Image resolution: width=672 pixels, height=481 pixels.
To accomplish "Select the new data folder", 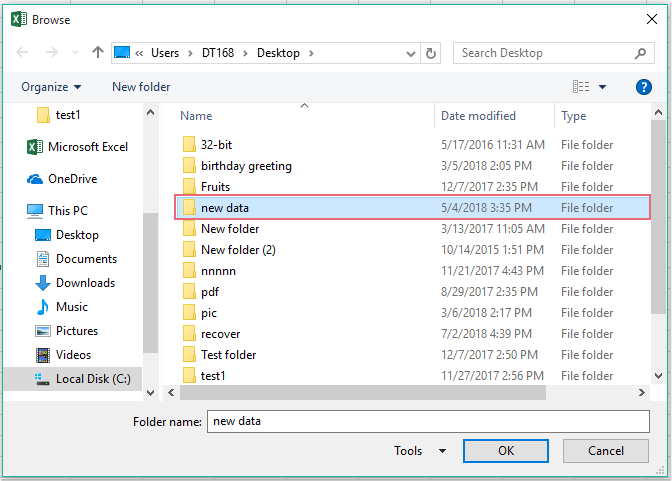I will tap(413, 207).
